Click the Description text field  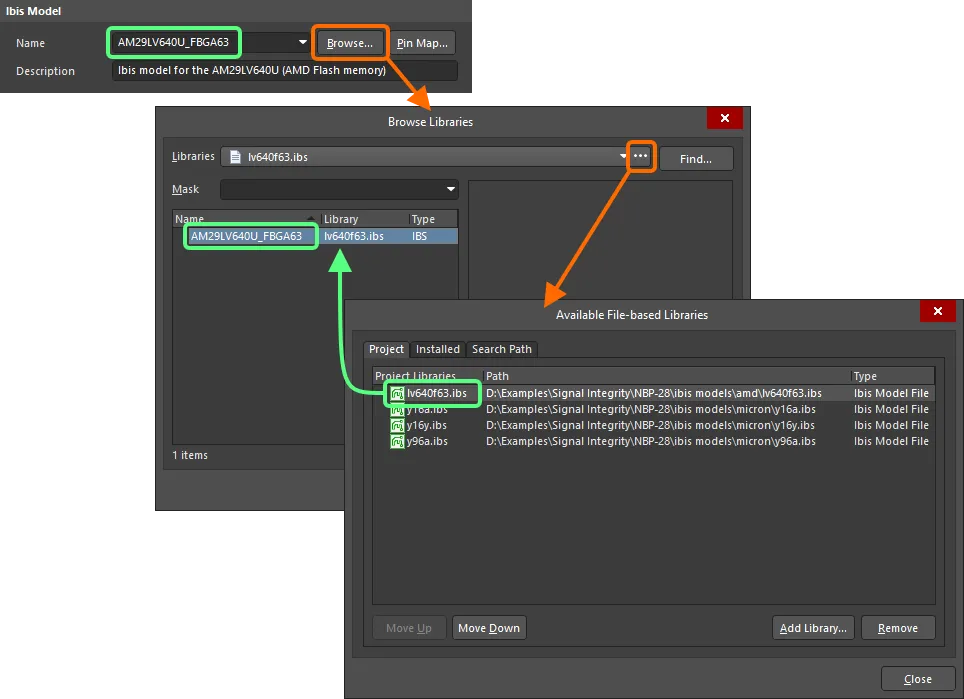285,71
